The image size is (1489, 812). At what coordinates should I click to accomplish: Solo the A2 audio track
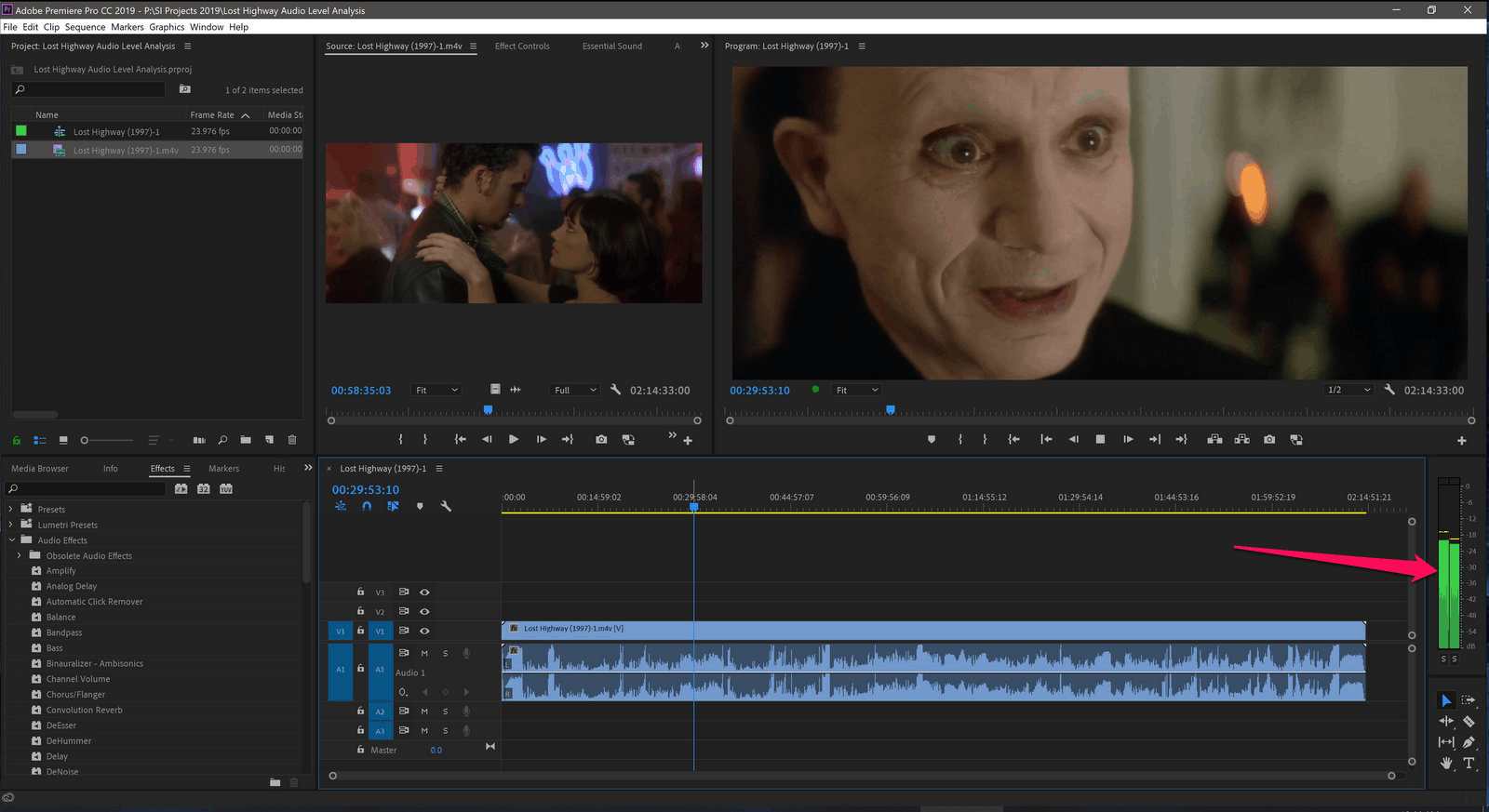445,712
